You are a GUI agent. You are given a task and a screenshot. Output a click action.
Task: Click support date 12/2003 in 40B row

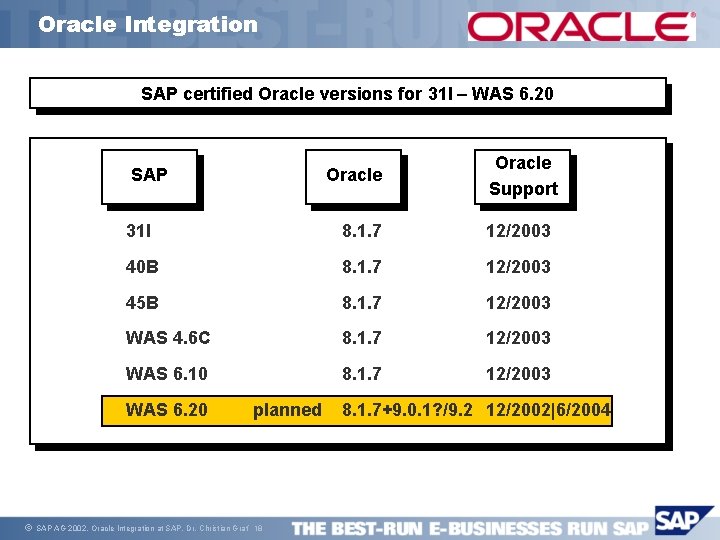point(518,266)
